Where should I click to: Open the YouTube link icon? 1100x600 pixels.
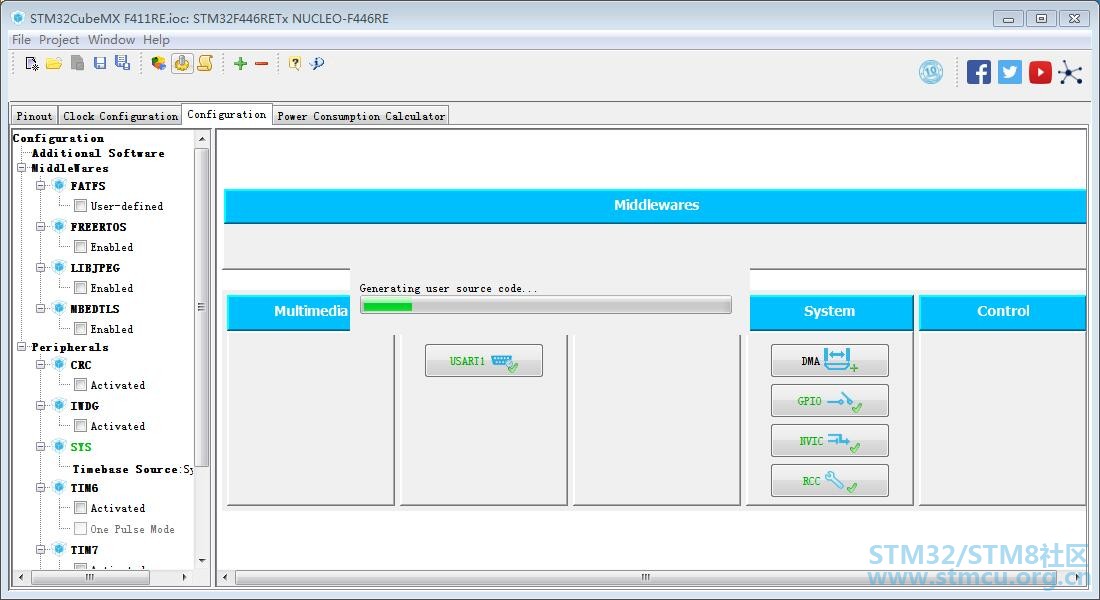(1040, 72)
